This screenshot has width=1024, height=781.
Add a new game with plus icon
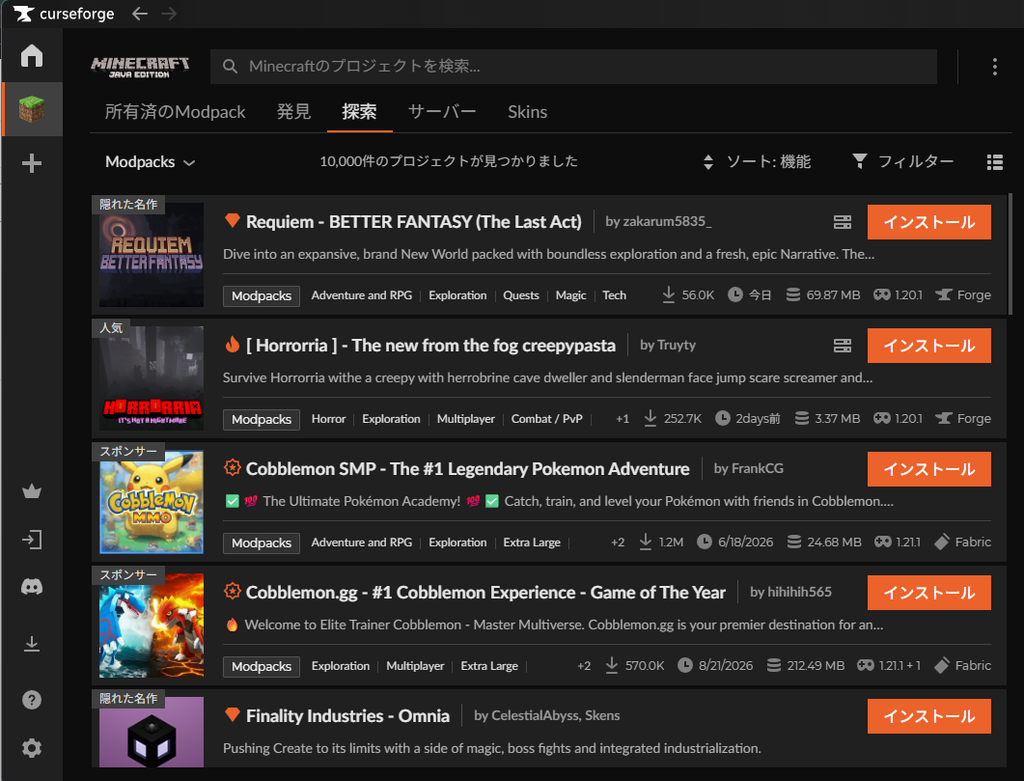tap(31, 163)
